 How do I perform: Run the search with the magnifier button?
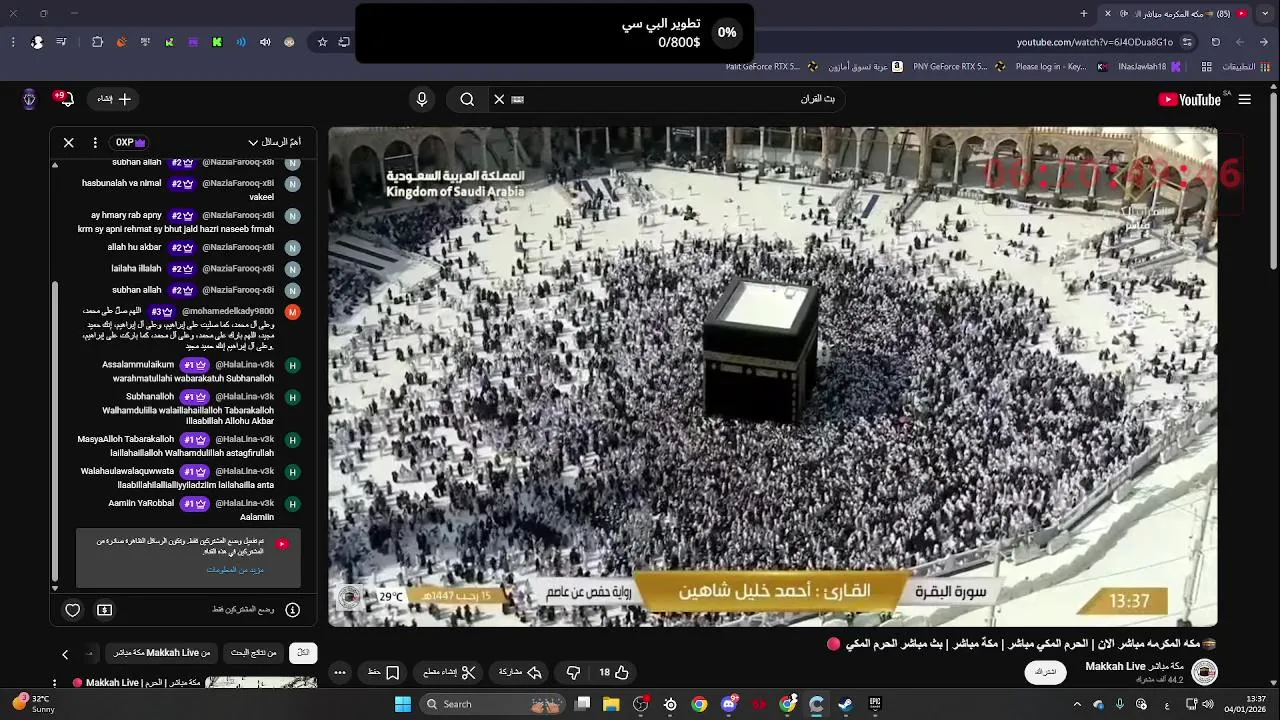(467, 99)
